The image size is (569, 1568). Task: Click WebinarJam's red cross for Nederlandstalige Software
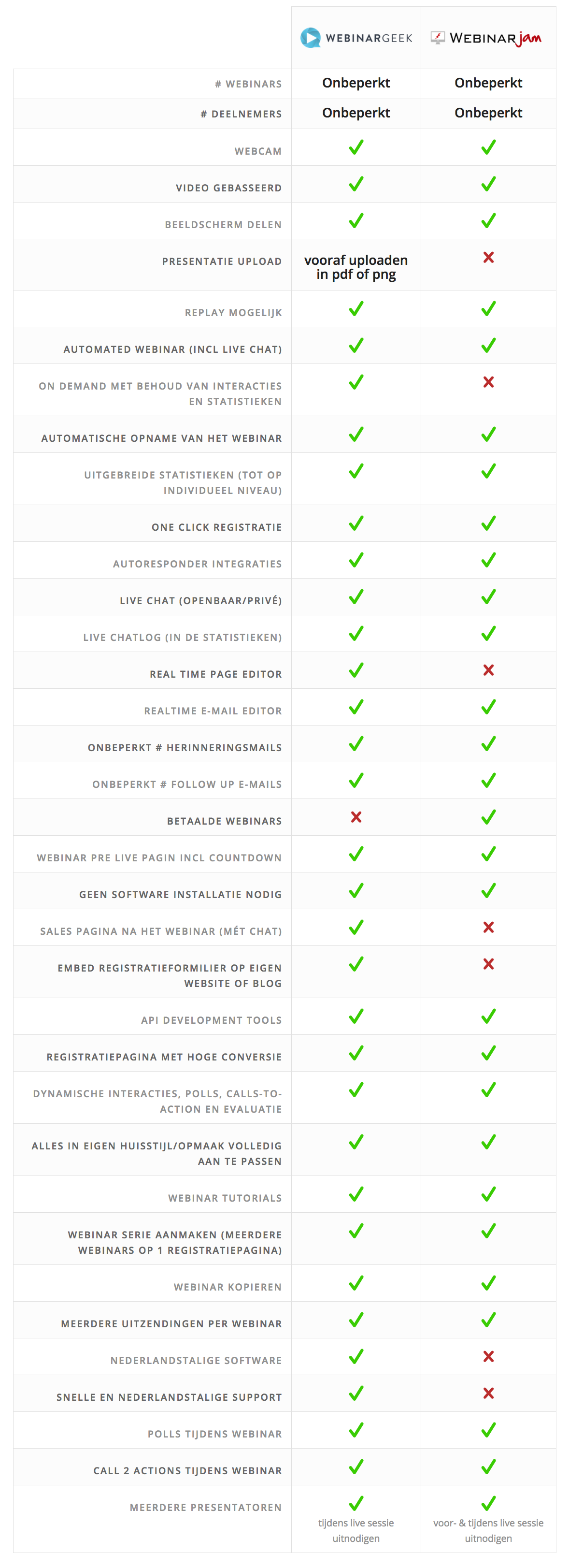[488, 1356]
